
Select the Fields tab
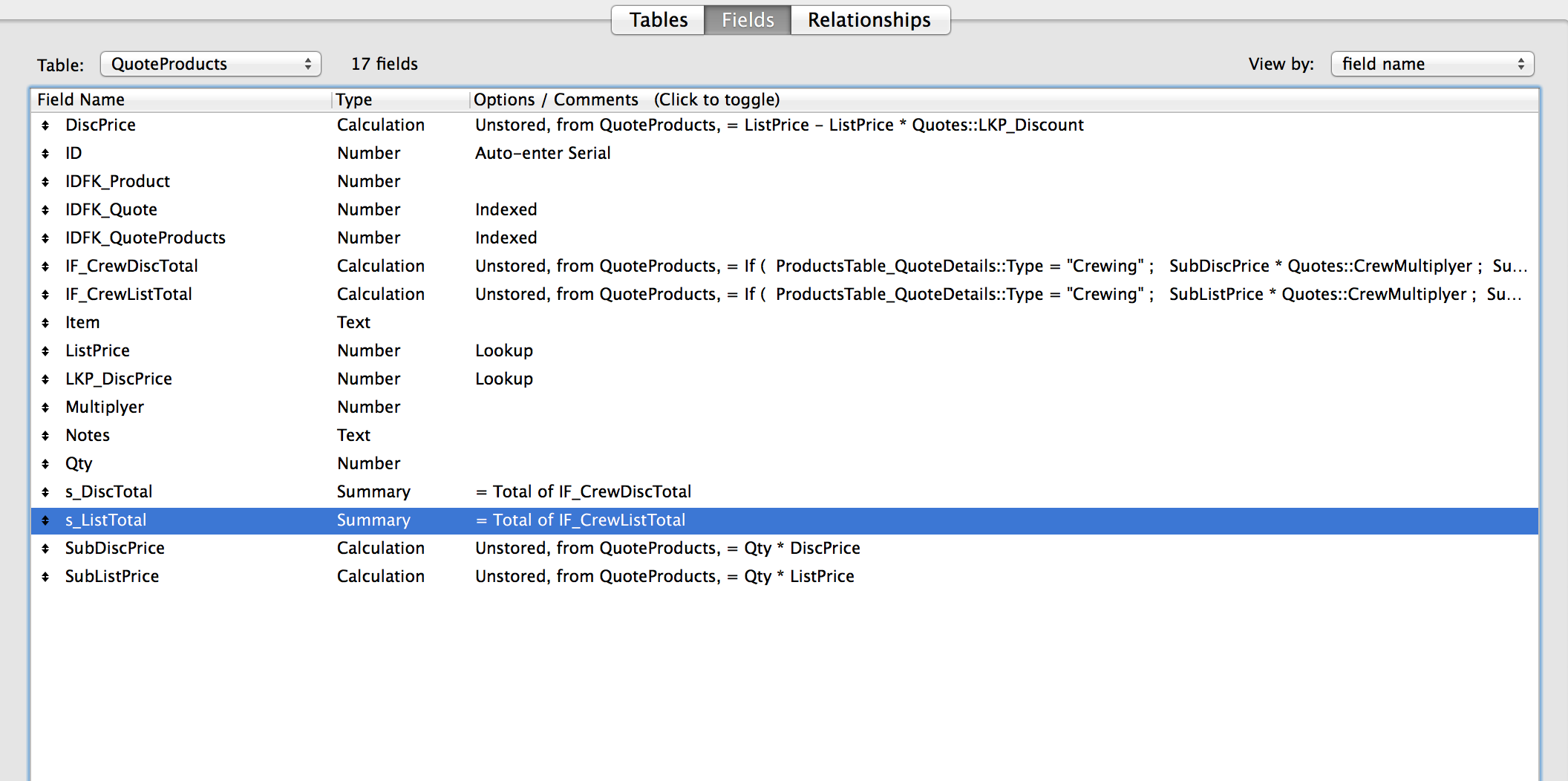click(x=748, y=20)
